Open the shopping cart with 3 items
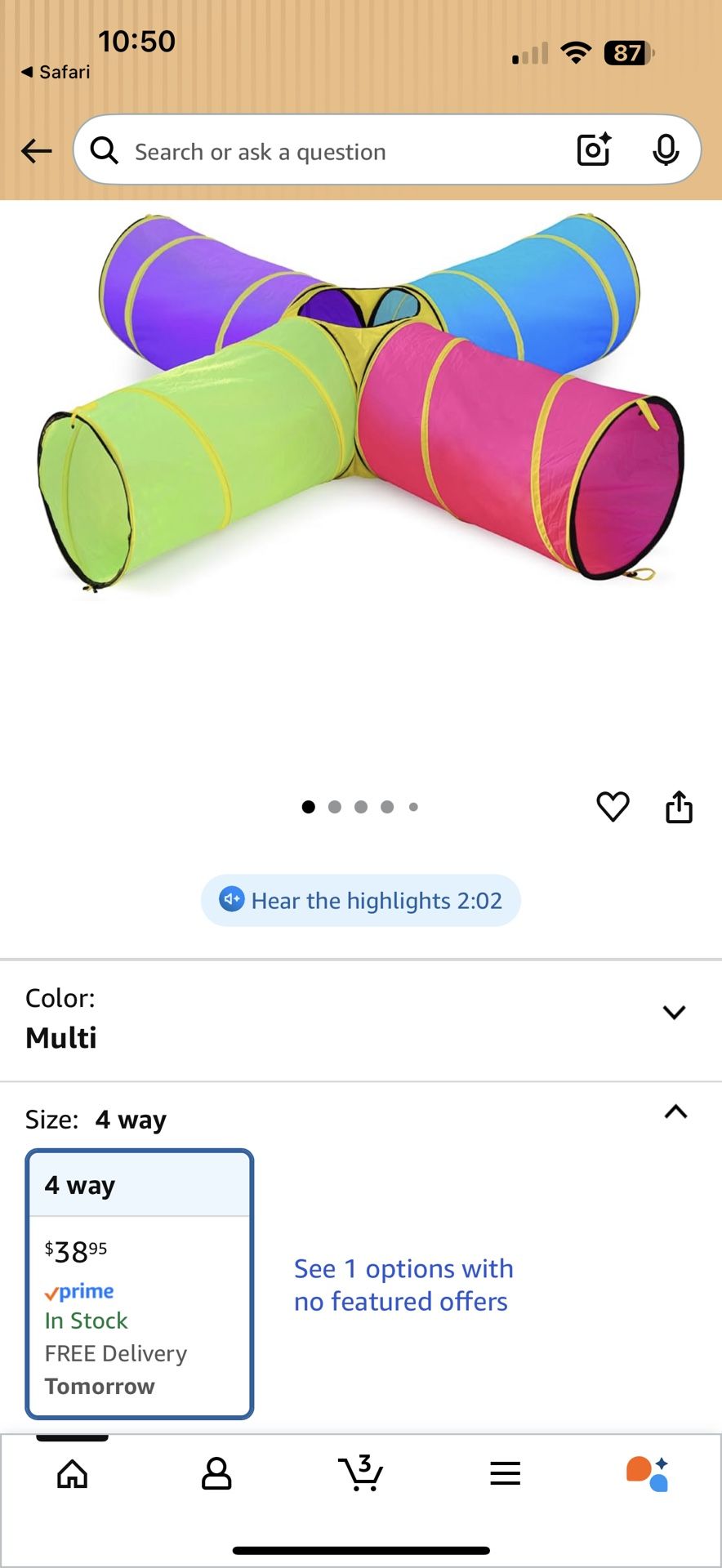 tap(360, 1472)
